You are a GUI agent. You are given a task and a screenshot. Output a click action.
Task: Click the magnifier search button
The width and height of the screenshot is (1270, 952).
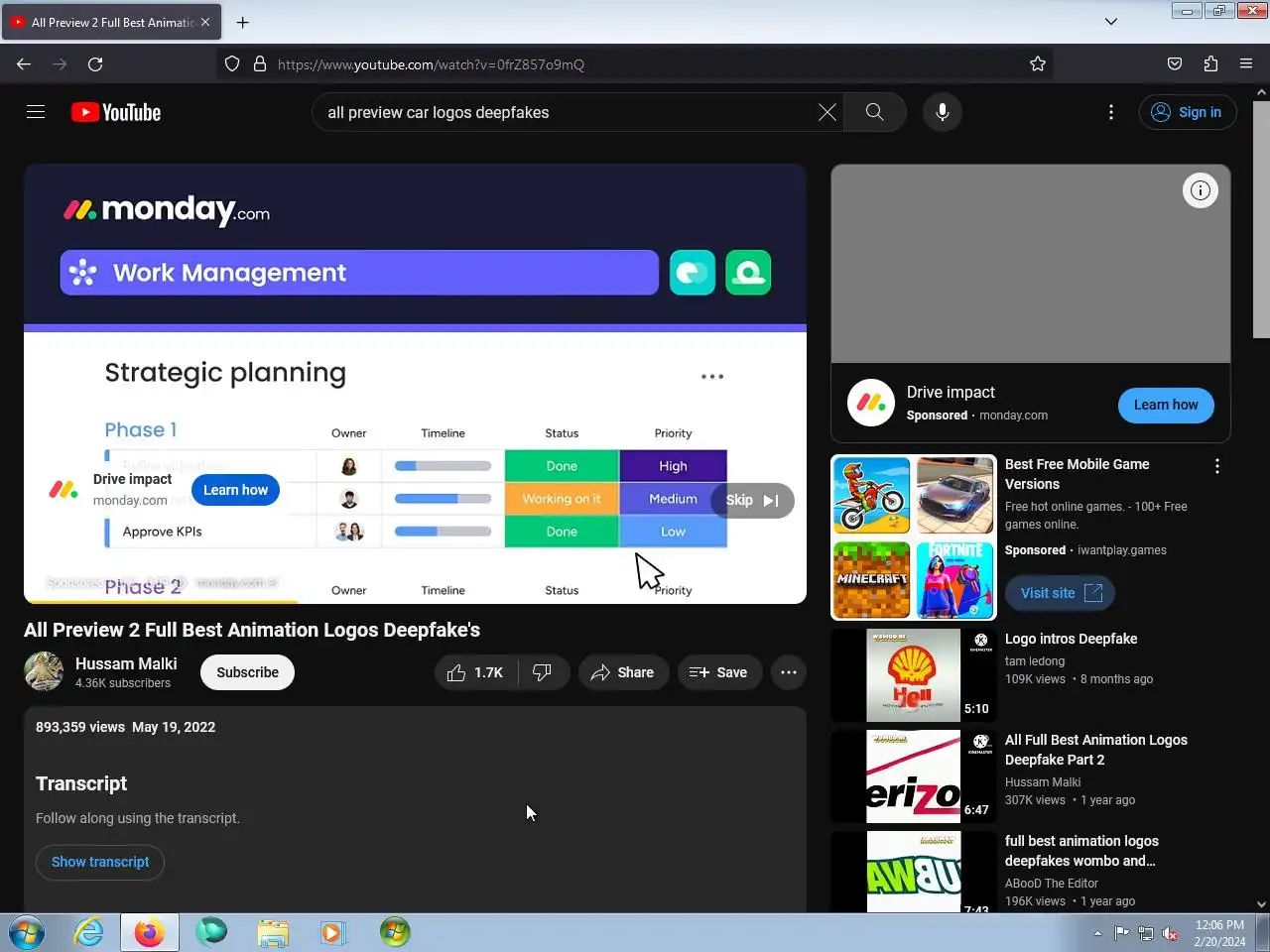point(874,112)
